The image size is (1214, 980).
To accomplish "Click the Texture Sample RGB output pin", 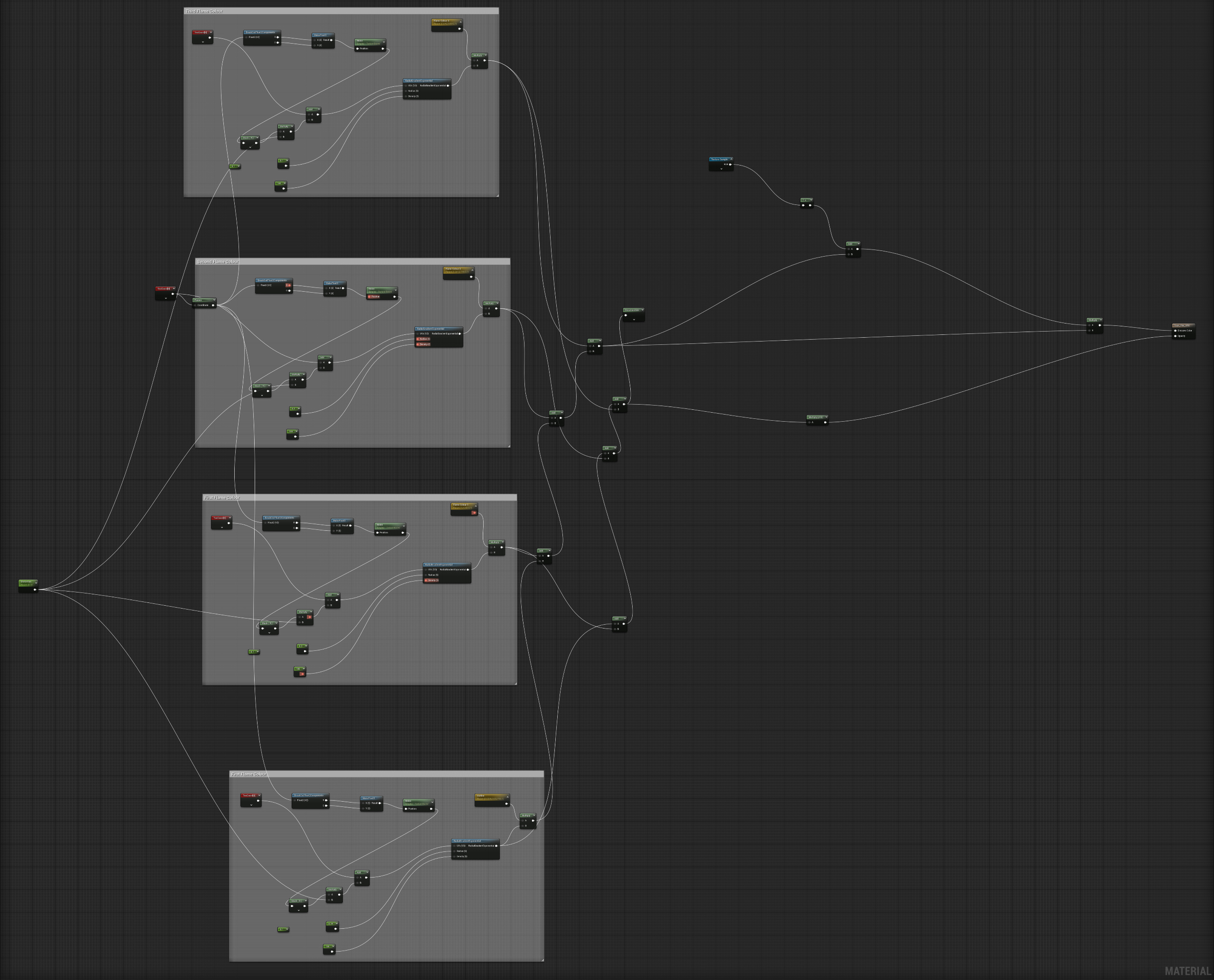I will (x=730, y=164).
